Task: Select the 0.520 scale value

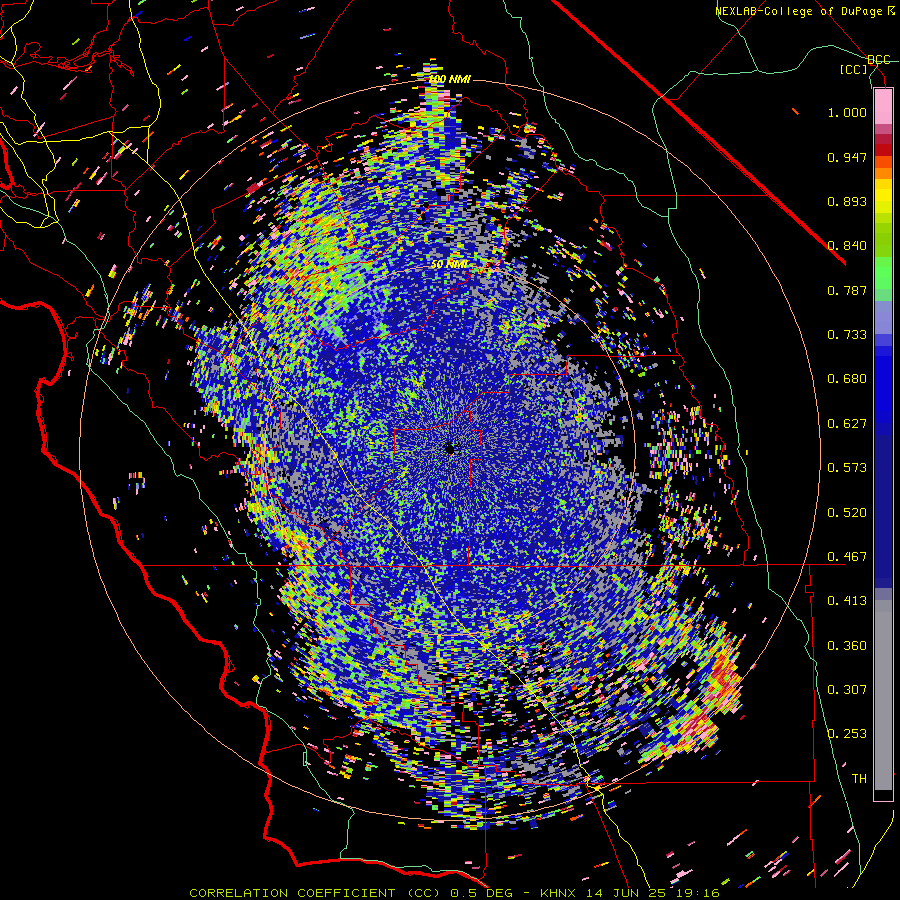Action: [847, 513]
